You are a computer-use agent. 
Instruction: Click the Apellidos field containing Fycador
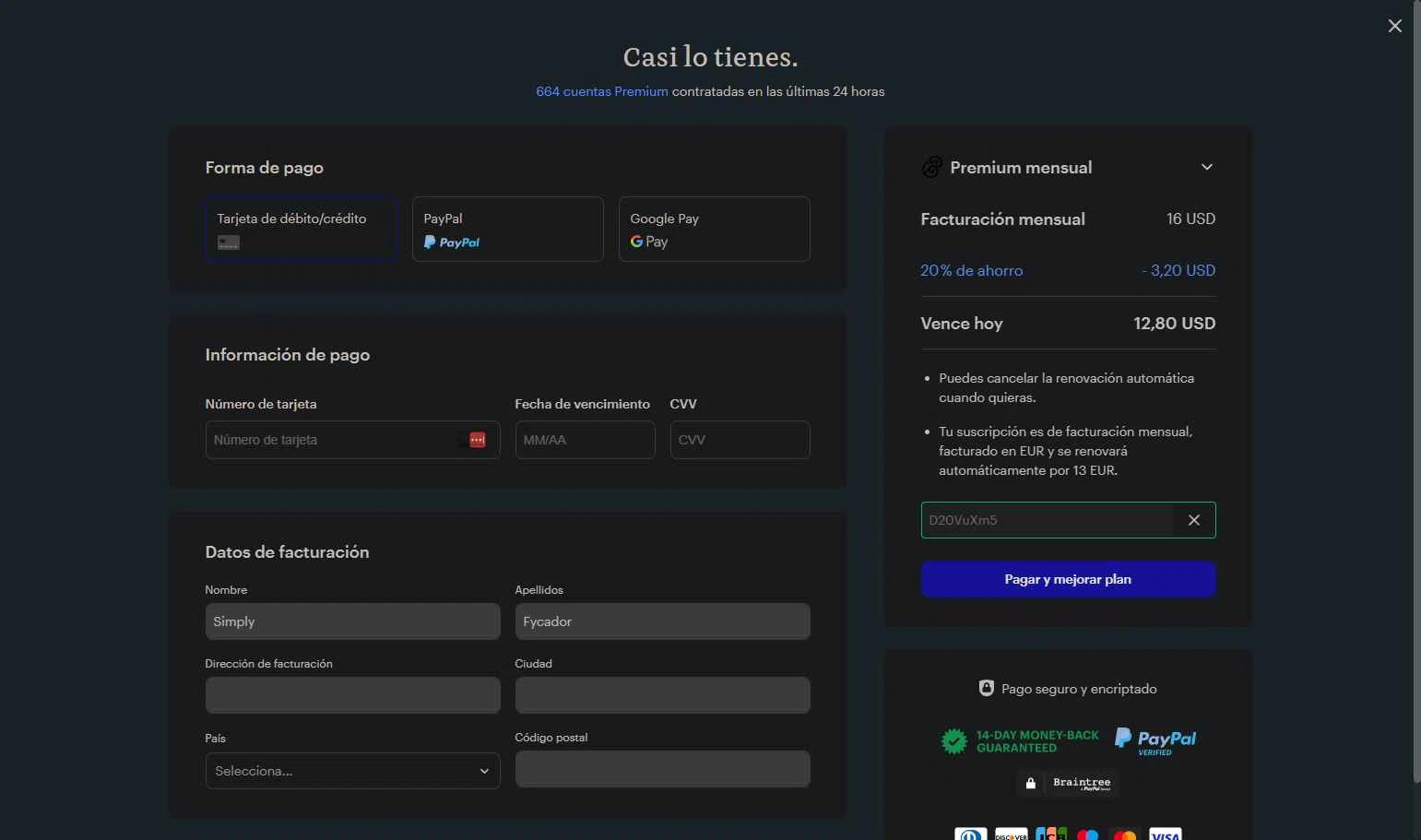(x=662, y=621)
